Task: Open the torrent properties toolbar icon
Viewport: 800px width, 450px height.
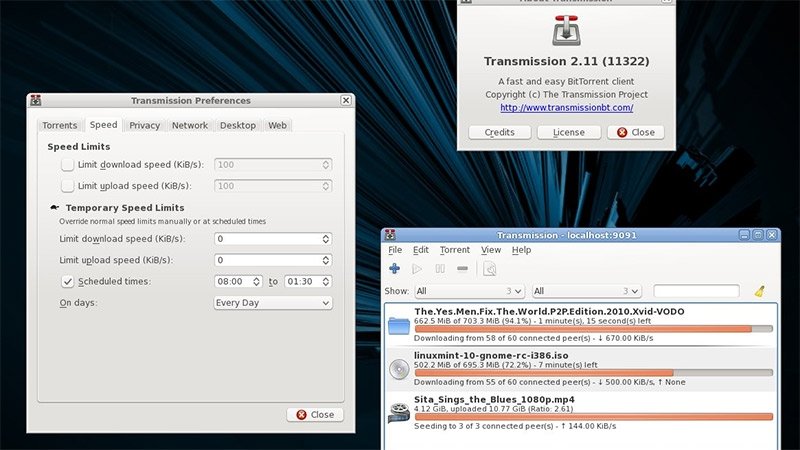Action: (489, 268)
